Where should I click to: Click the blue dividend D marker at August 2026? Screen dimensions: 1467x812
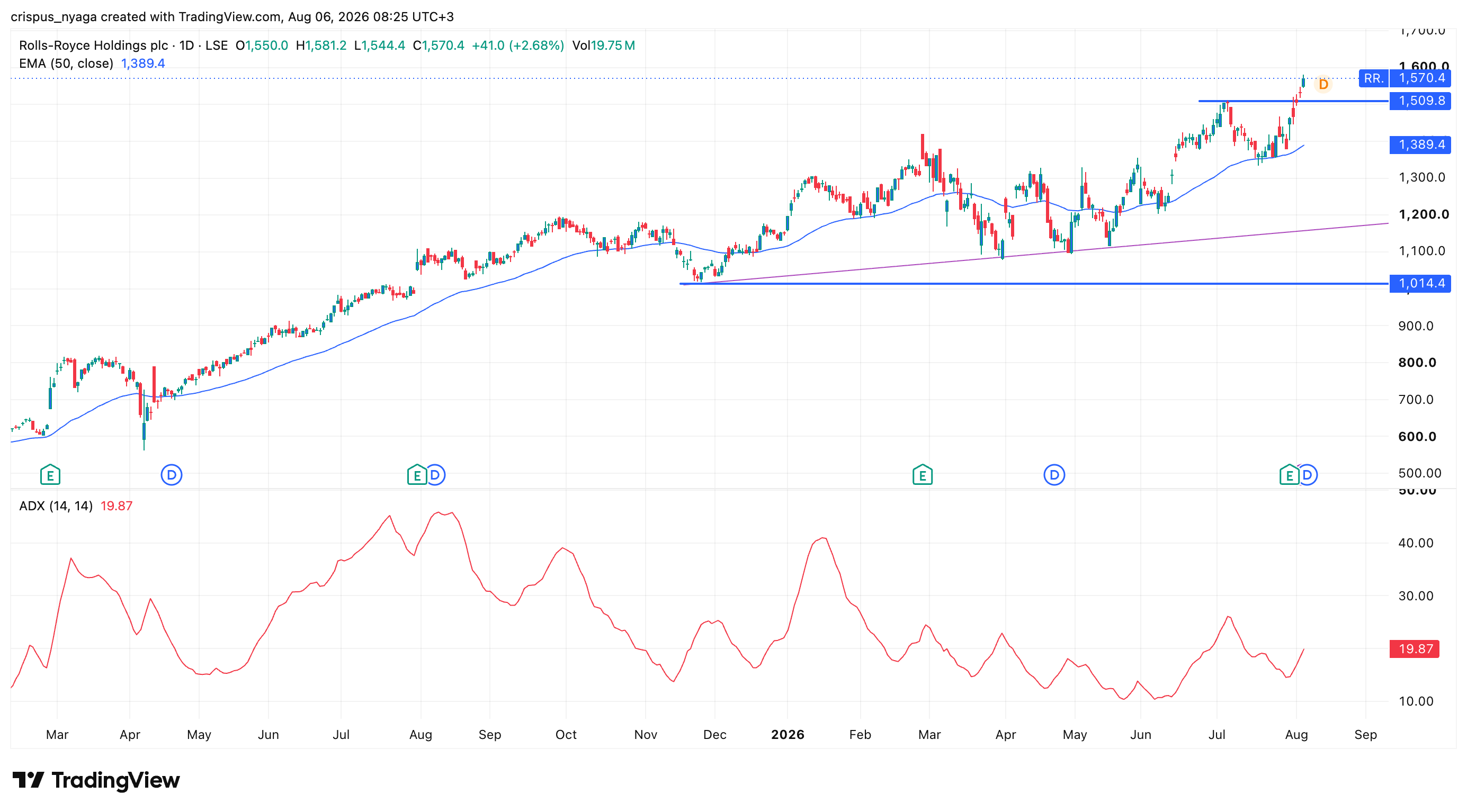pos(1308,475)
